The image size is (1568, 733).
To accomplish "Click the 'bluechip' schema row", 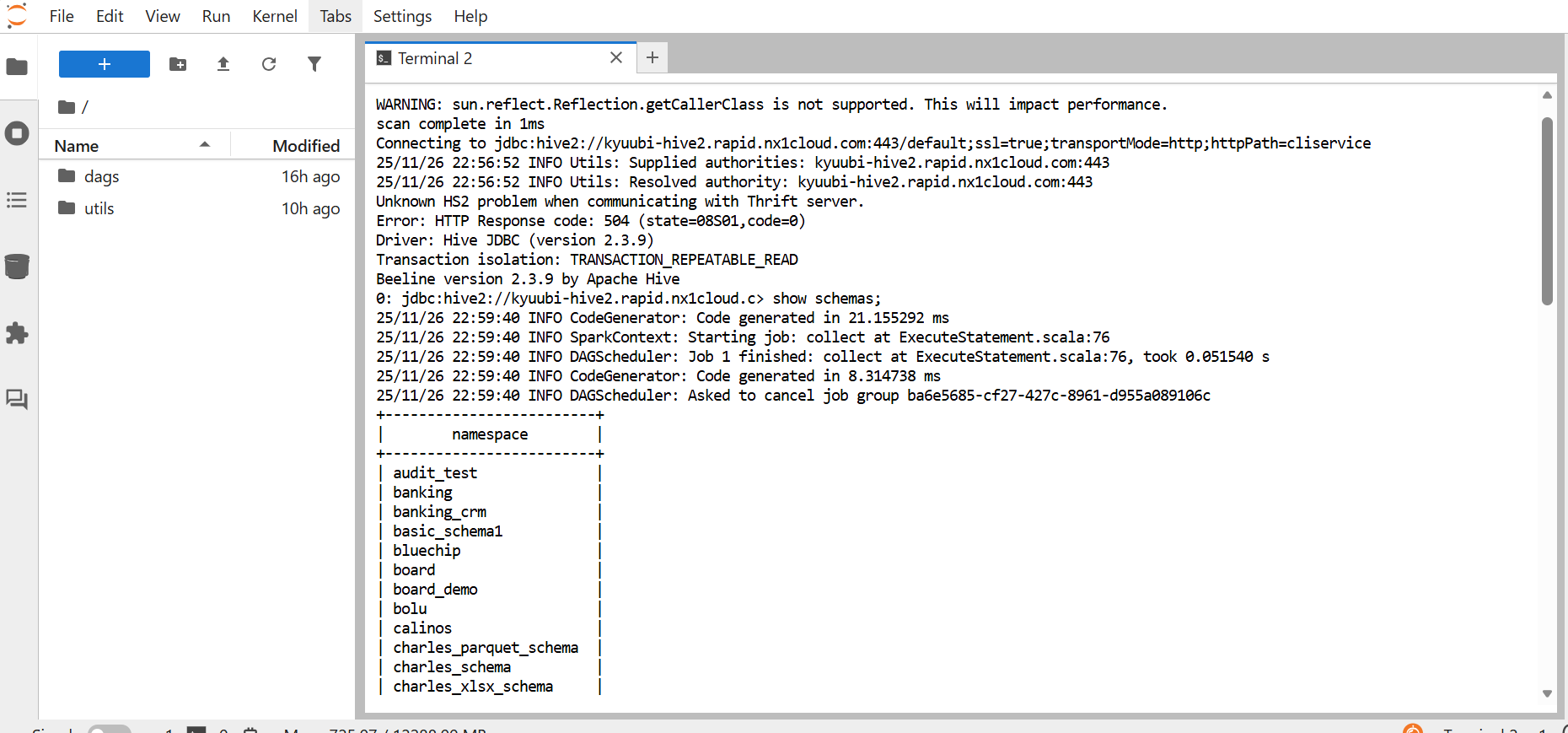I will point(427,551).
